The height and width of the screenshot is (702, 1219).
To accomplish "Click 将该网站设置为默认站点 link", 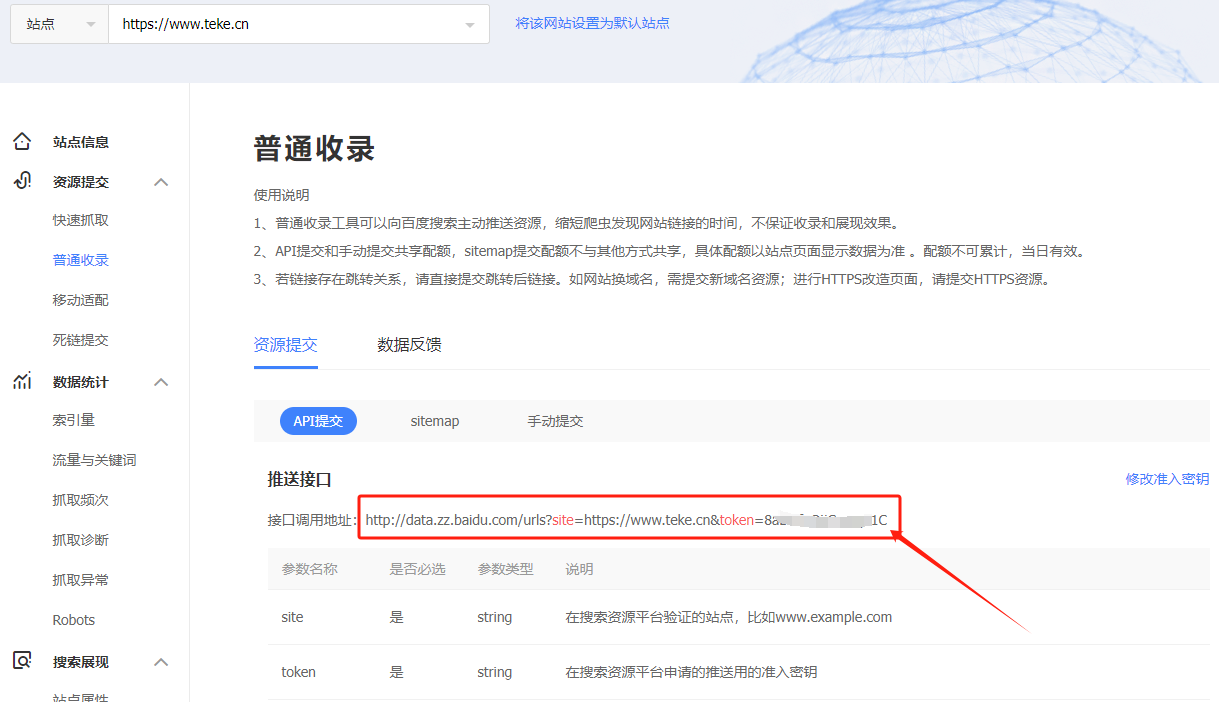I will click(593, 23).
